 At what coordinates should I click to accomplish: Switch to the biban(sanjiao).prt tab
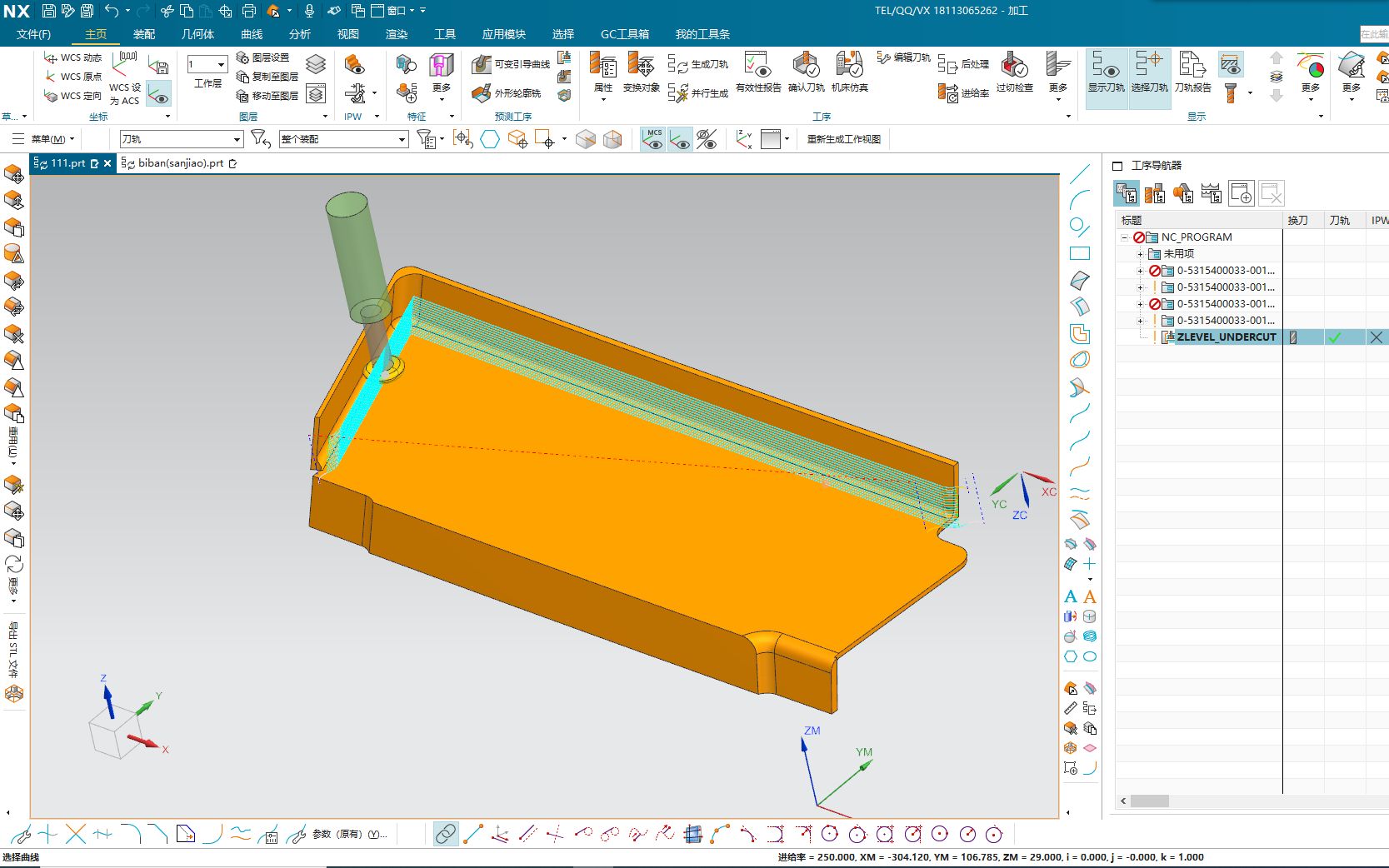tap(180, 163)
